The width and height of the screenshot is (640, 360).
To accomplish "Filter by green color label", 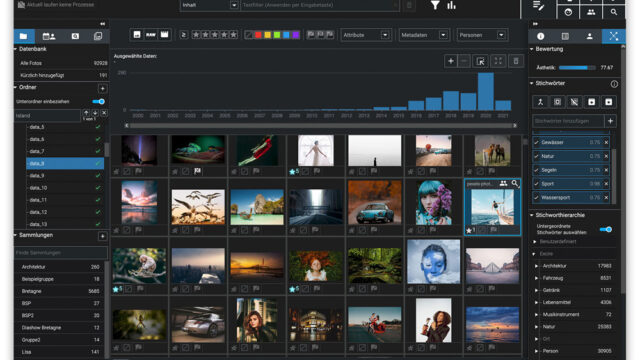I will click(277, 35).
